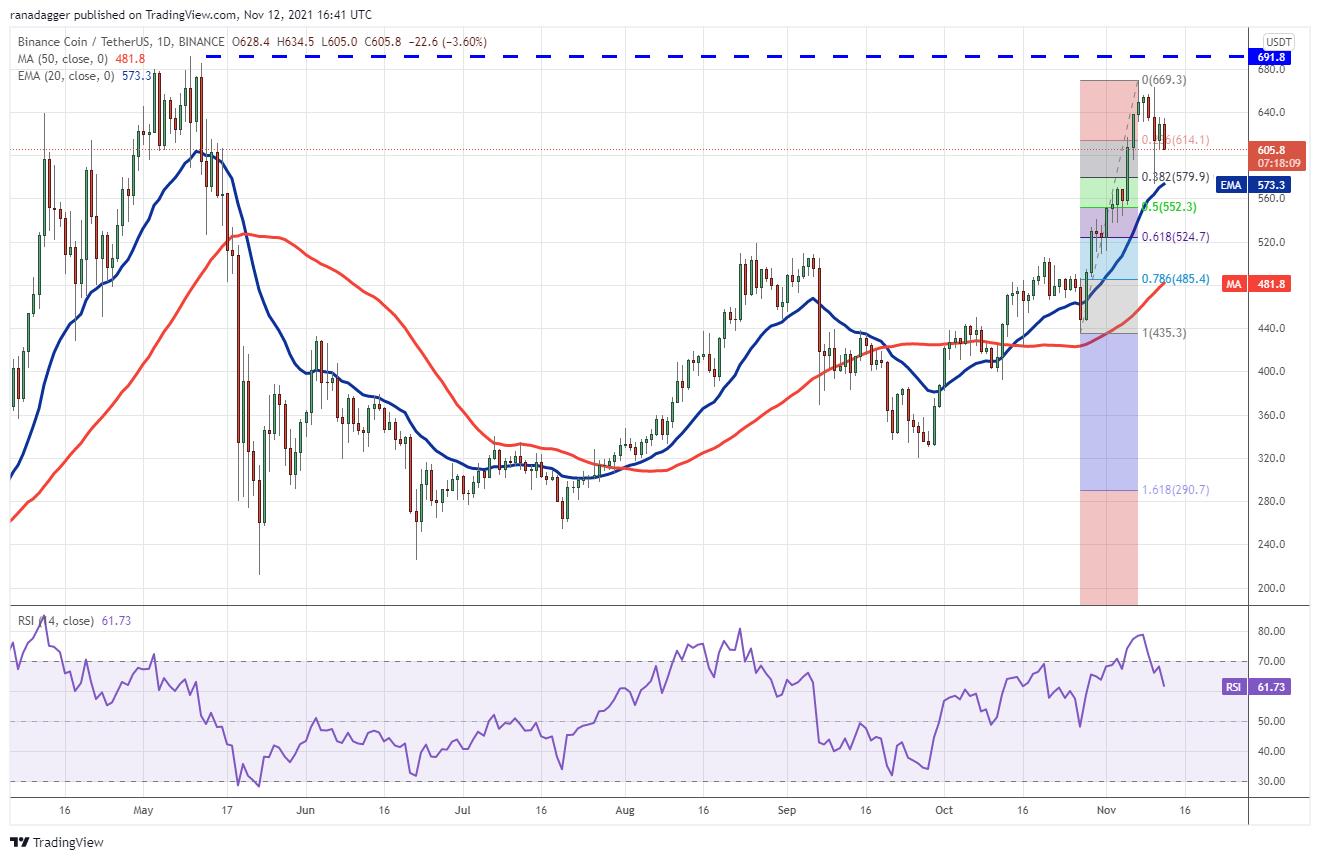Click the 70.00 RSI axis tick
This screenshot has width=1320, height=860.
click(1274, 662)
